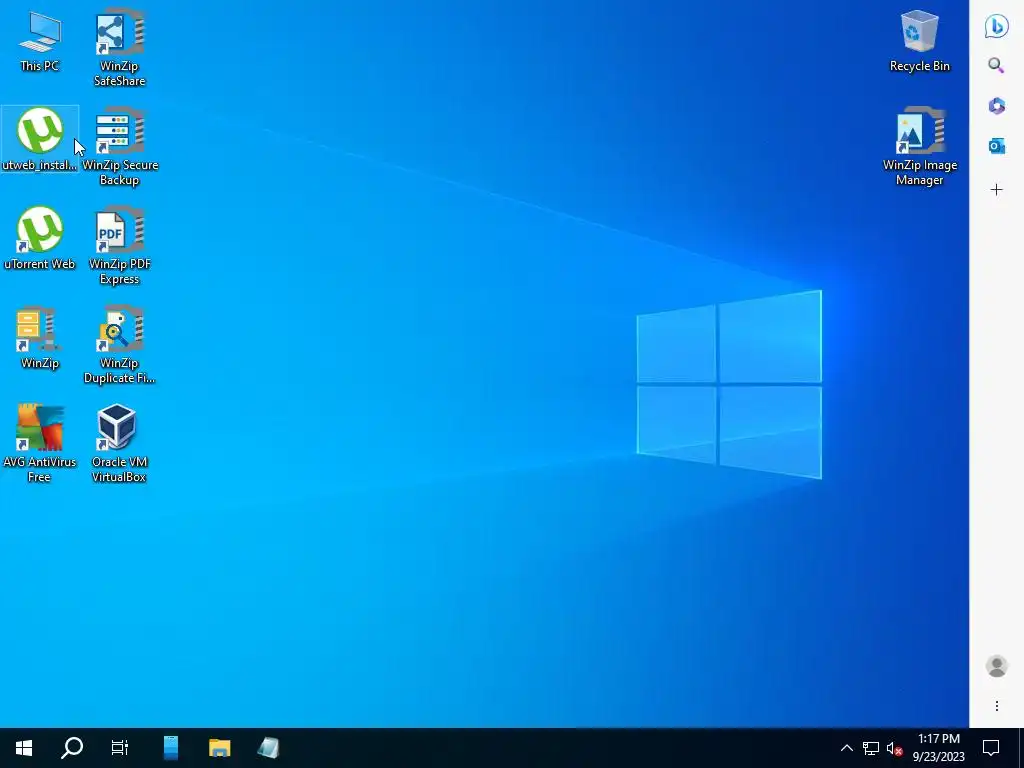This screenshot has width=1024, height=768.
Task: Open the sidebar more options menu
Action: (x=997, y=706)
